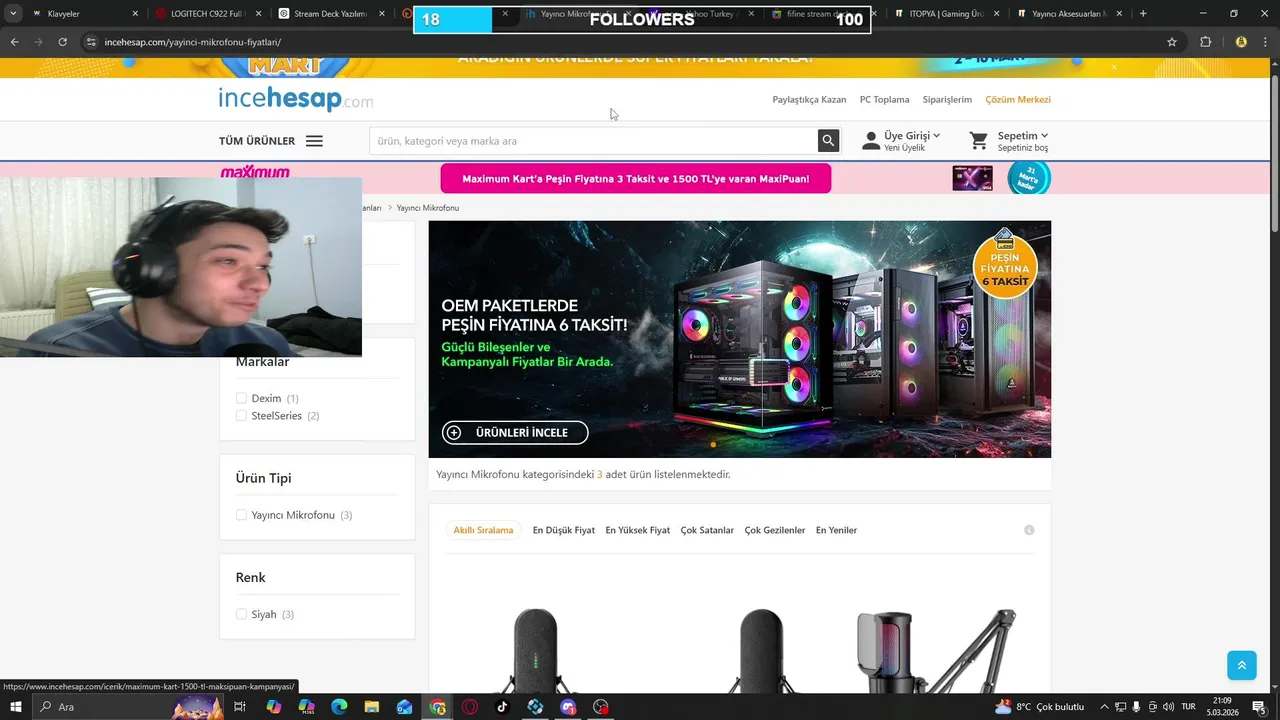Click the scroll-to-top arrow button
This screenshot has height=720, width=1280.
click(1241, 665)
